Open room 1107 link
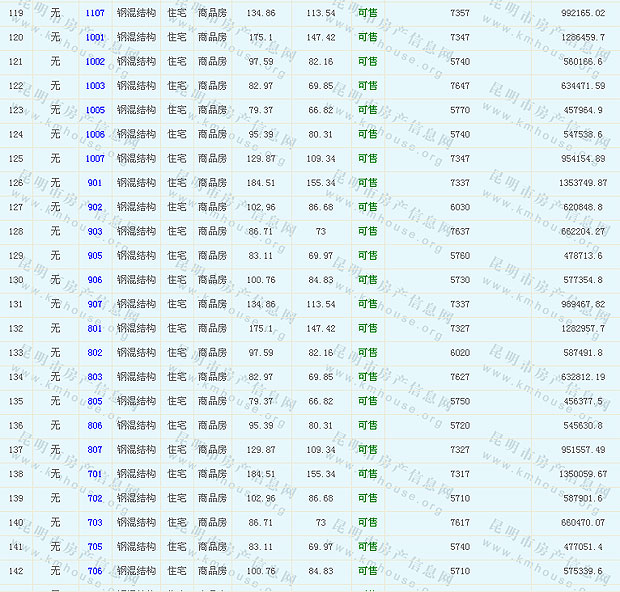Screen dimensions: 620x592 point(95,13)
